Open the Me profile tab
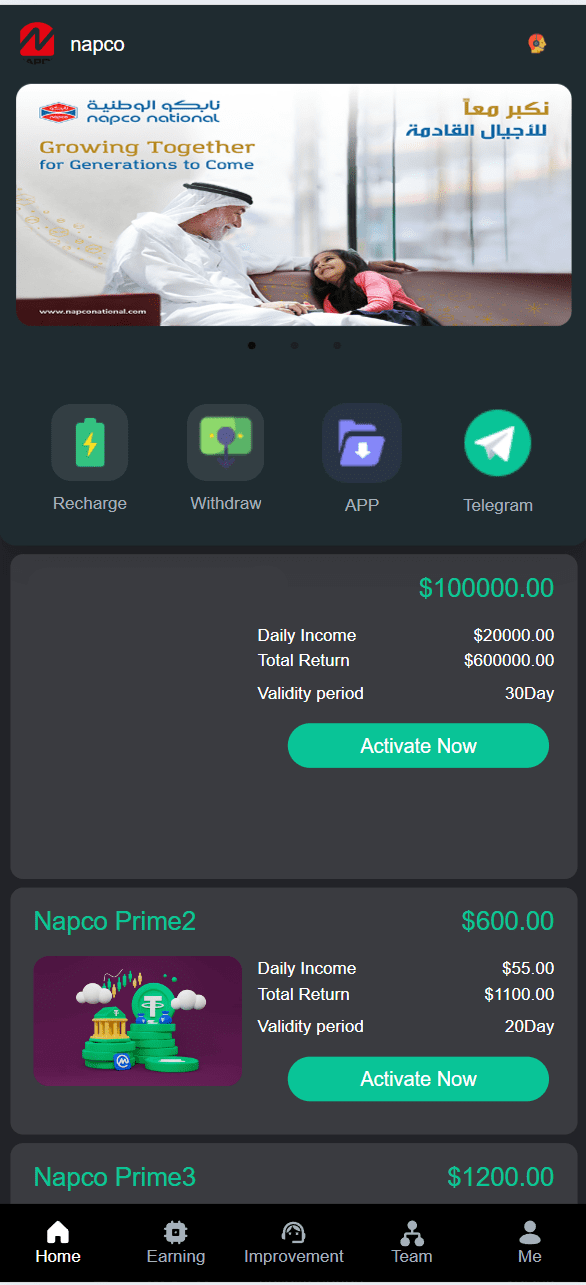 coord(530,1243)
